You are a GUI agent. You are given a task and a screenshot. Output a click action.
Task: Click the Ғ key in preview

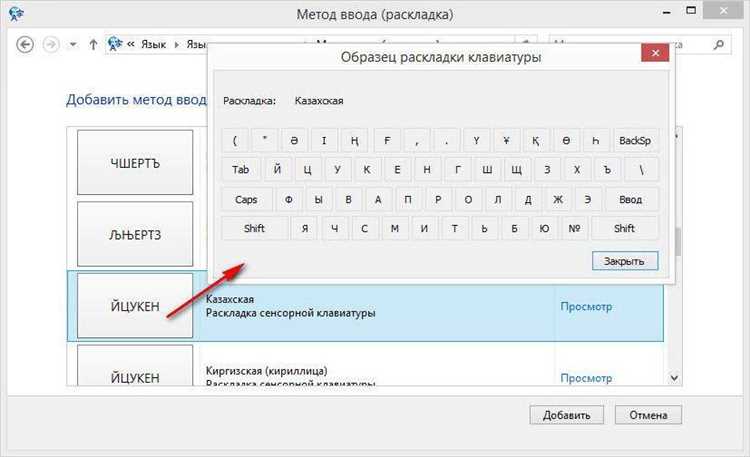(387, 140)
